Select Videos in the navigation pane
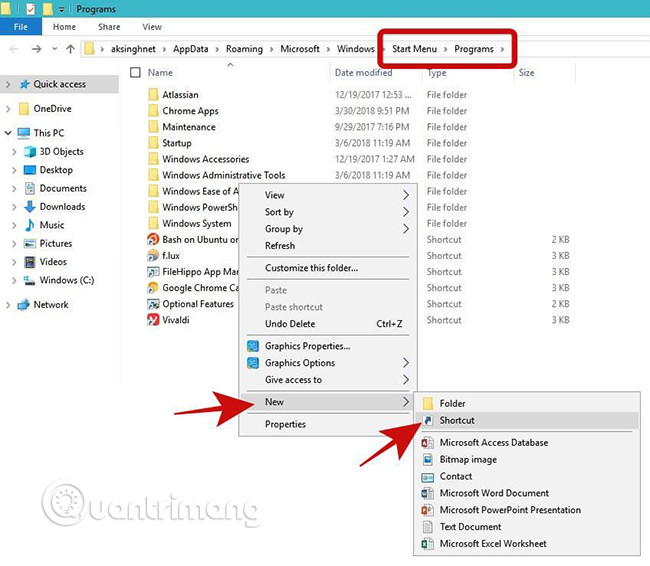The height and width of the screenshot is (566, 650). (53, 262)
